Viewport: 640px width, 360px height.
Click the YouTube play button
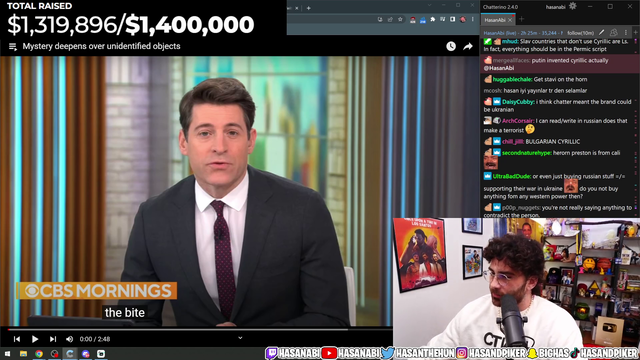(35, 339)
